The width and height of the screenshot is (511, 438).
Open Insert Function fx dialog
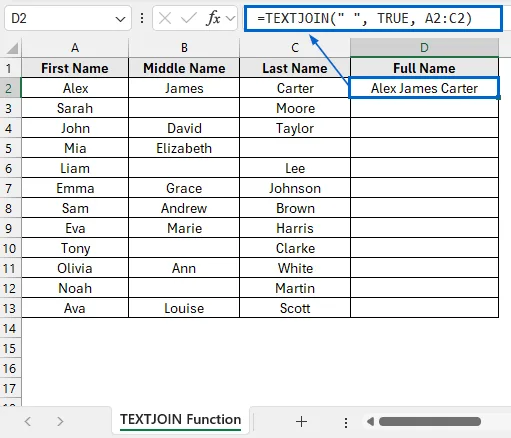(x=213, y=18)
